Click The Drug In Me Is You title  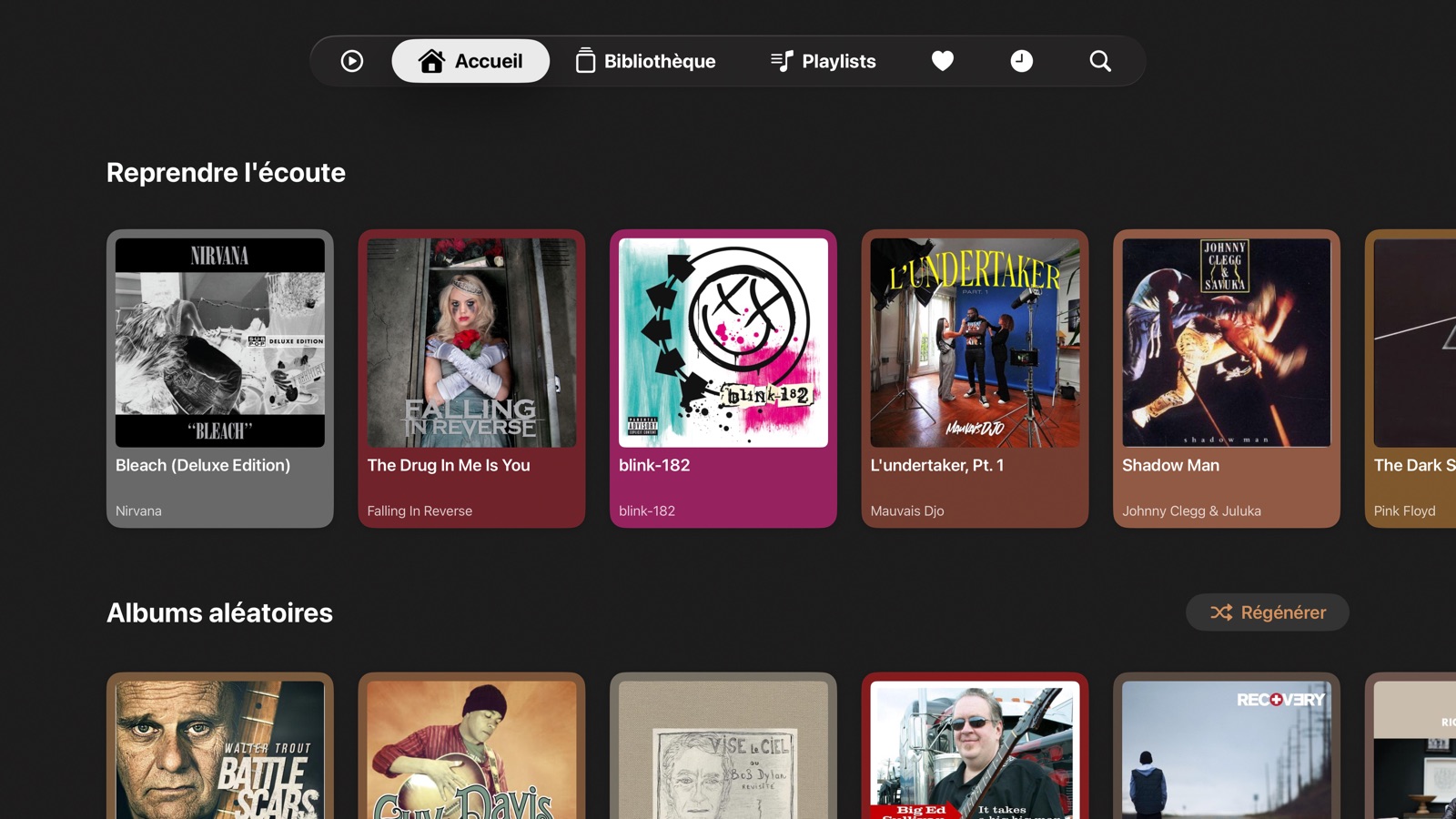click(449, 465)
